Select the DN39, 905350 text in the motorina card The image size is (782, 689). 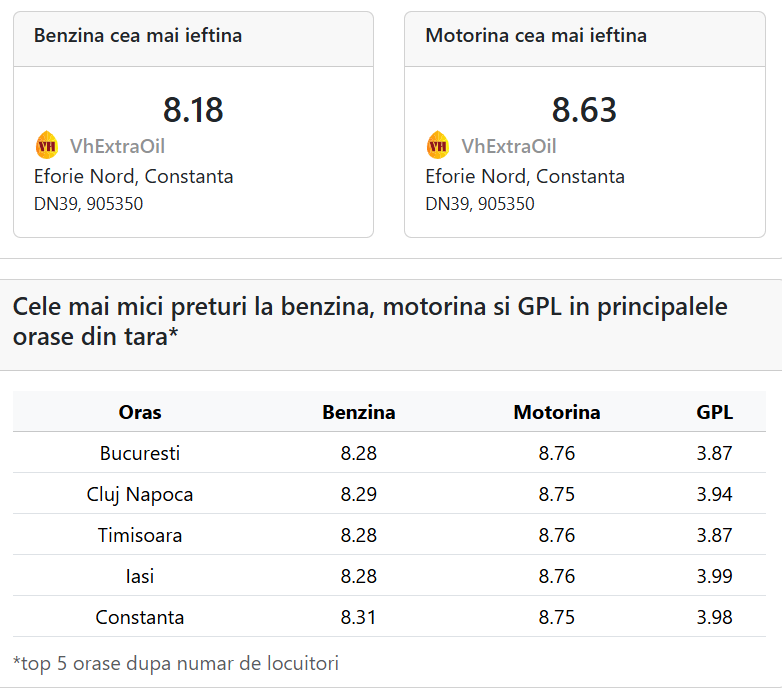point(479,204)
